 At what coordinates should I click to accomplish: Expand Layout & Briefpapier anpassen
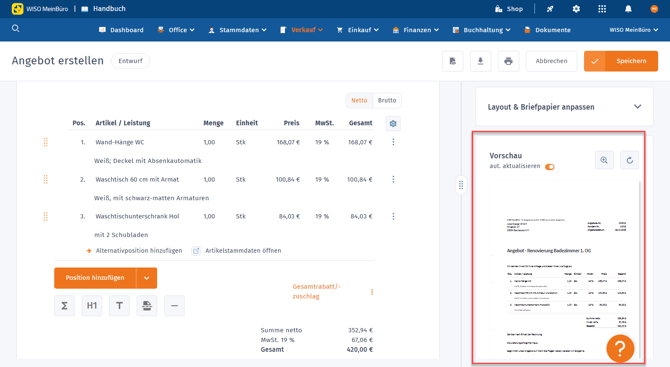(x=564, y=107)
